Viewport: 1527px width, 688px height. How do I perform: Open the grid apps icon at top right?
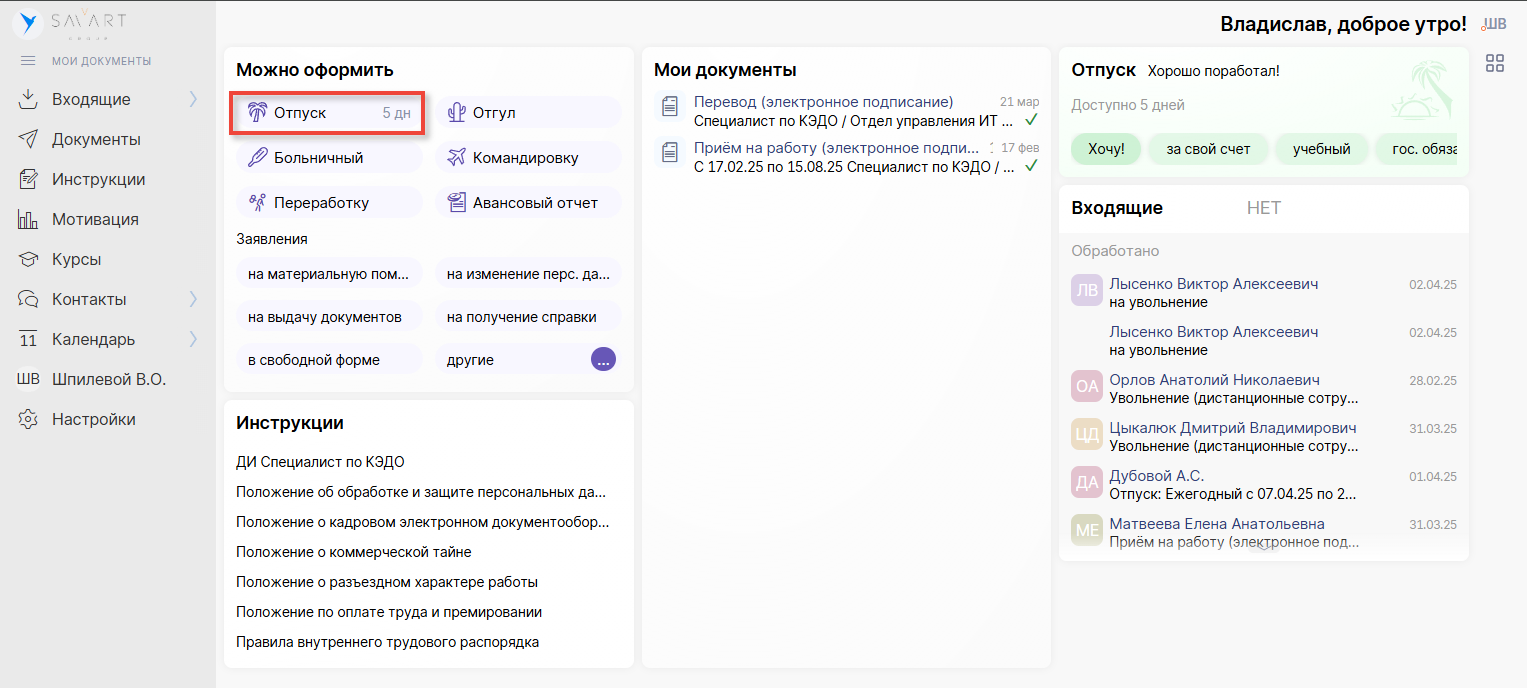1495,64
